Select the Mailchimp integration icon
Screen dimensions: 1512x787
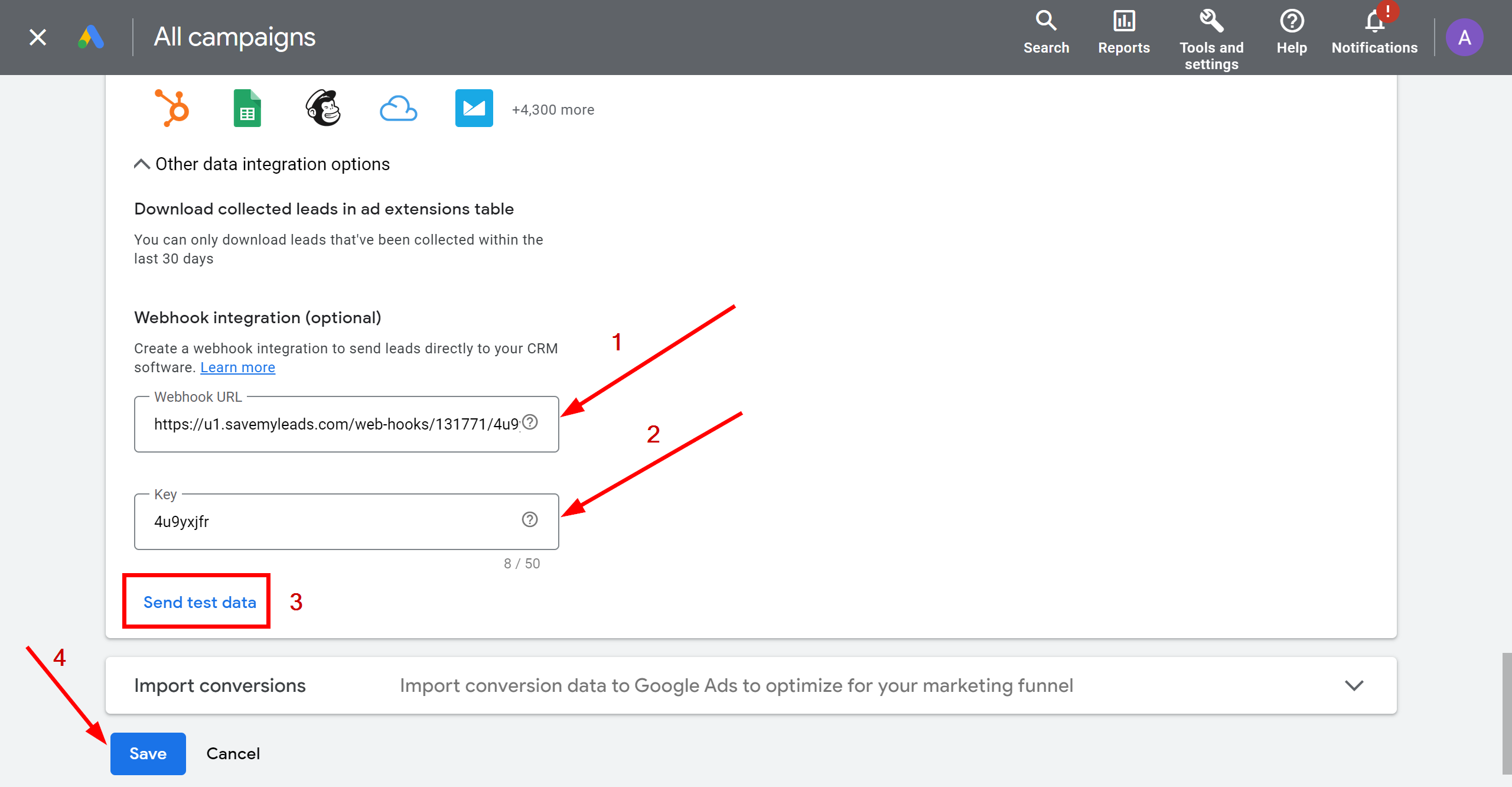[x=323, y=108]
